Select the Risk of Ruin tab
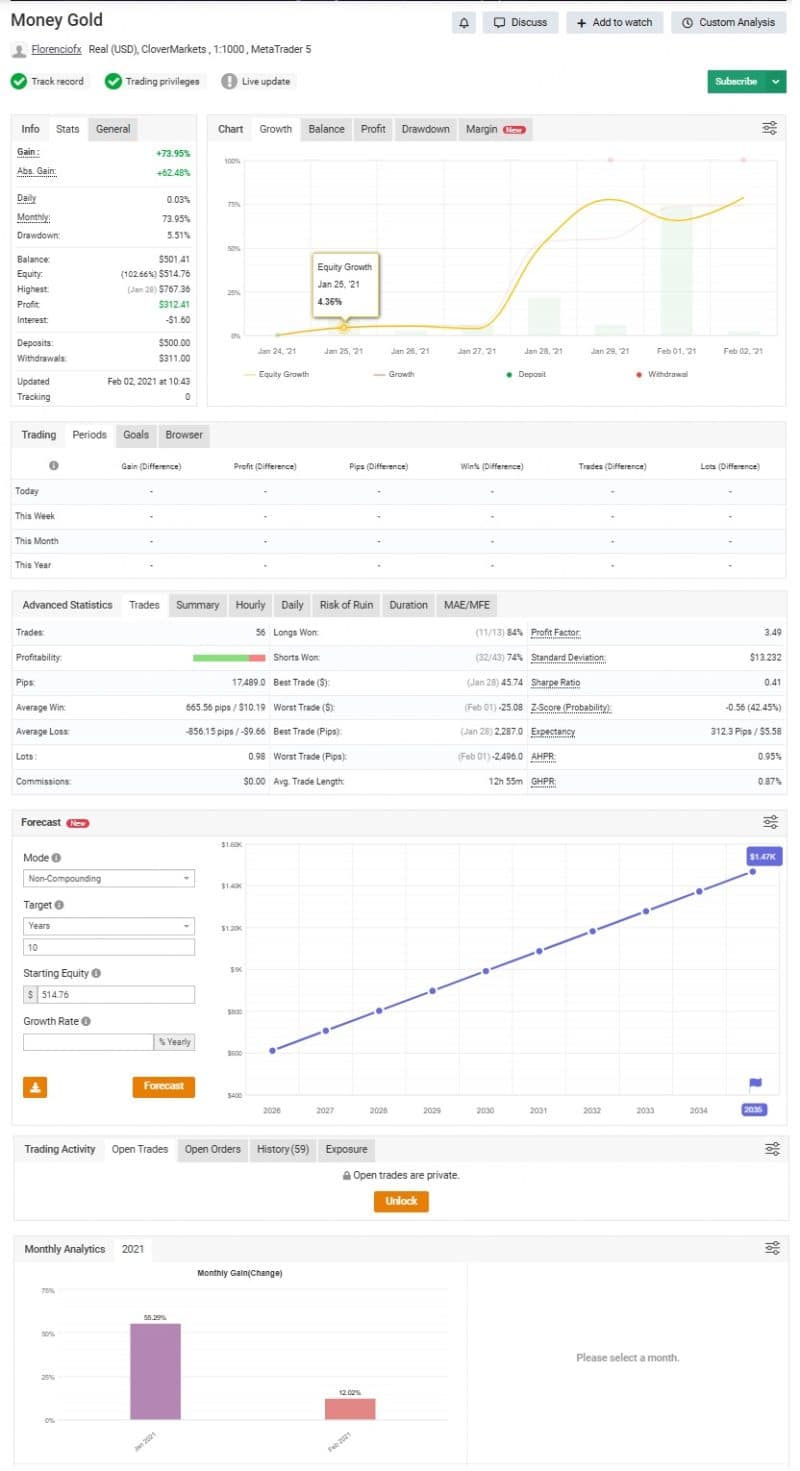 pos(346,605)
